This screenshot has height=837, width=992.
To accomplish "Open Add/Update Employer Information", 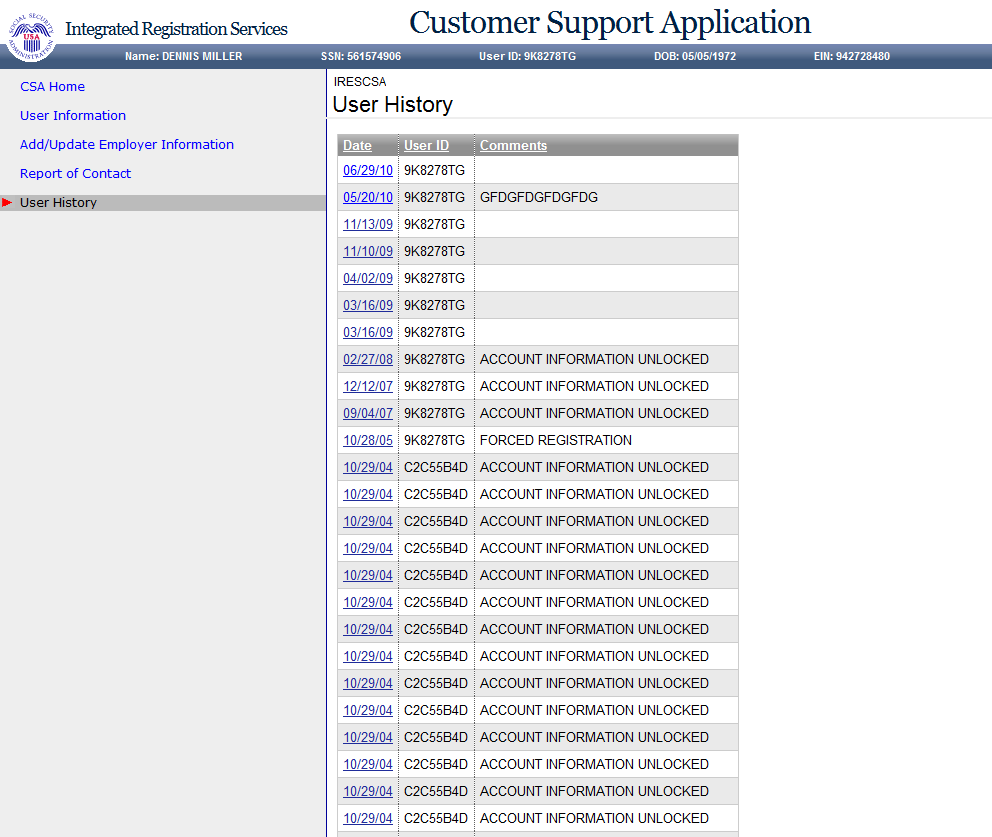I will point(127,145).
